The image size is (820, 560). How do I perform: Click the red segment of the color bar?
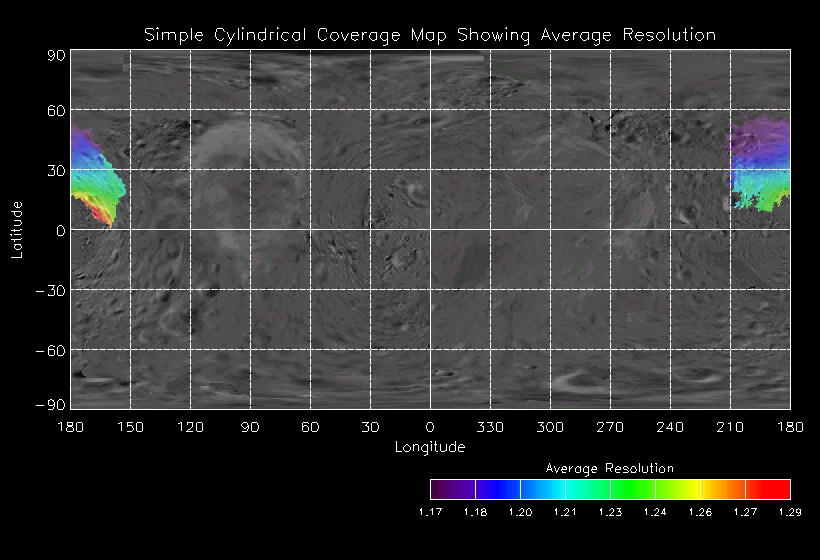click(x=768, y=489)
